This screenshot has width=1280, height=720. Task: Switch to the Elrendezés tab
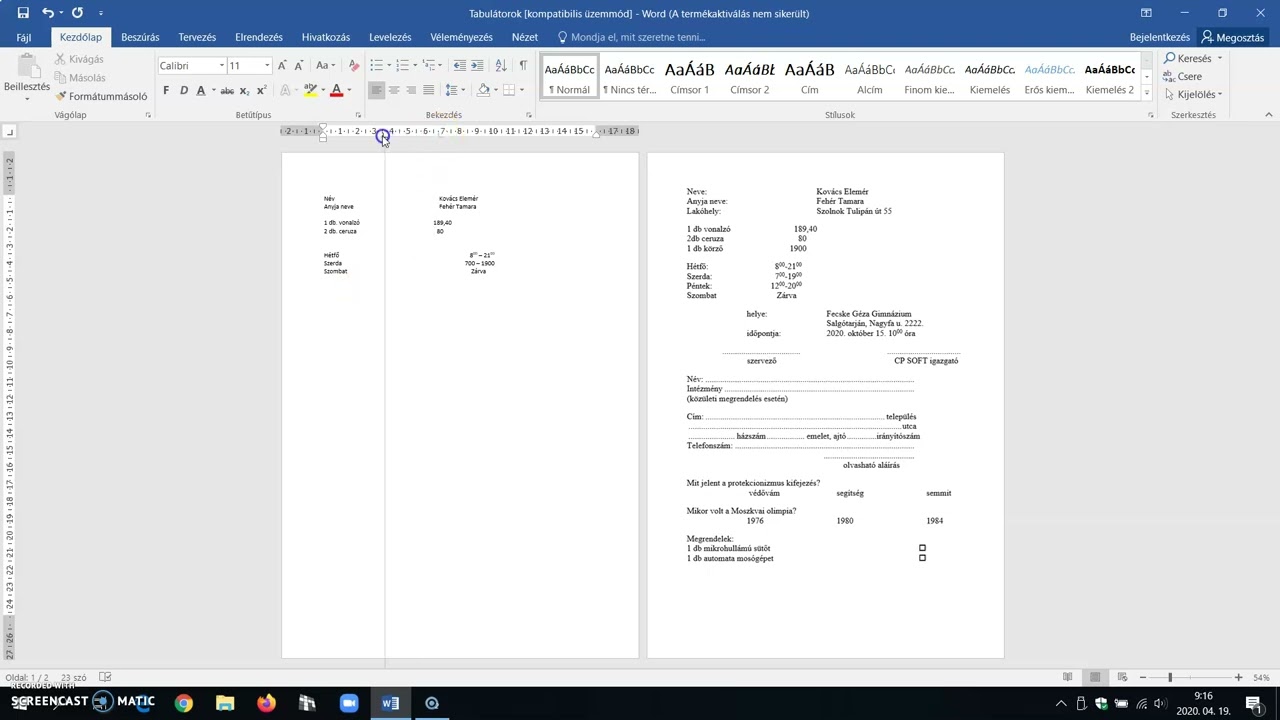tap(259, 37)
